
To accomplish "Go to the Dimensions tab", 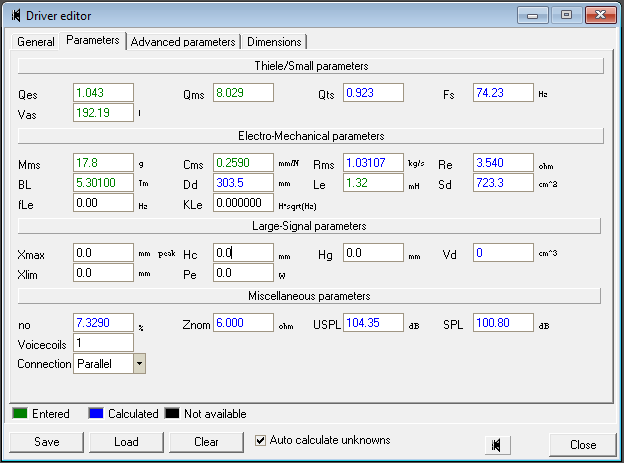I will (x=274, y=42).
